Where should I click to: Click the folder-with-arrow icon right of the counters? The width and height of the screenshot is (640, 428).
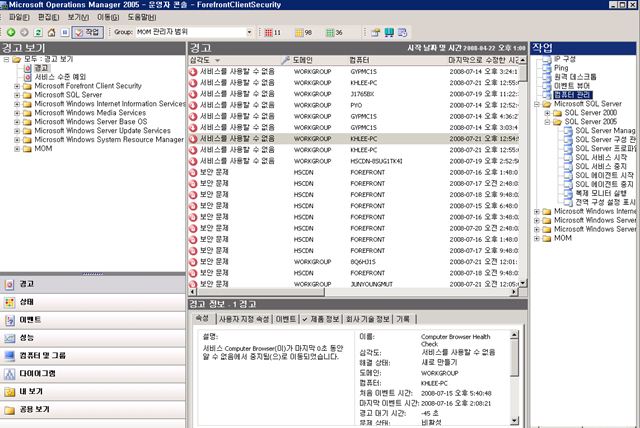(376, 32)
